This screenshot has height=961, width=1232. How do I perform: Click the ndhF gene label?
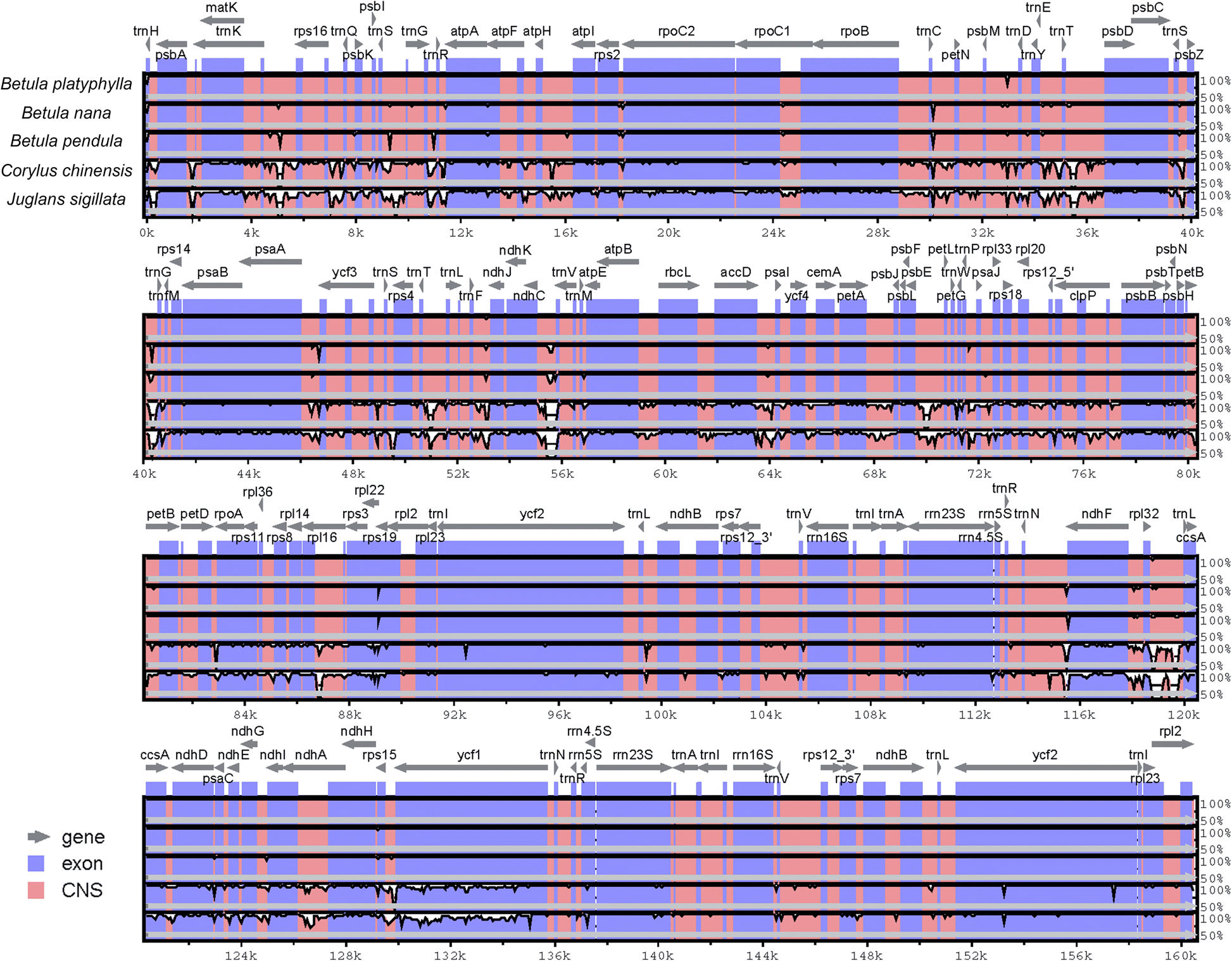[1097, 513]
